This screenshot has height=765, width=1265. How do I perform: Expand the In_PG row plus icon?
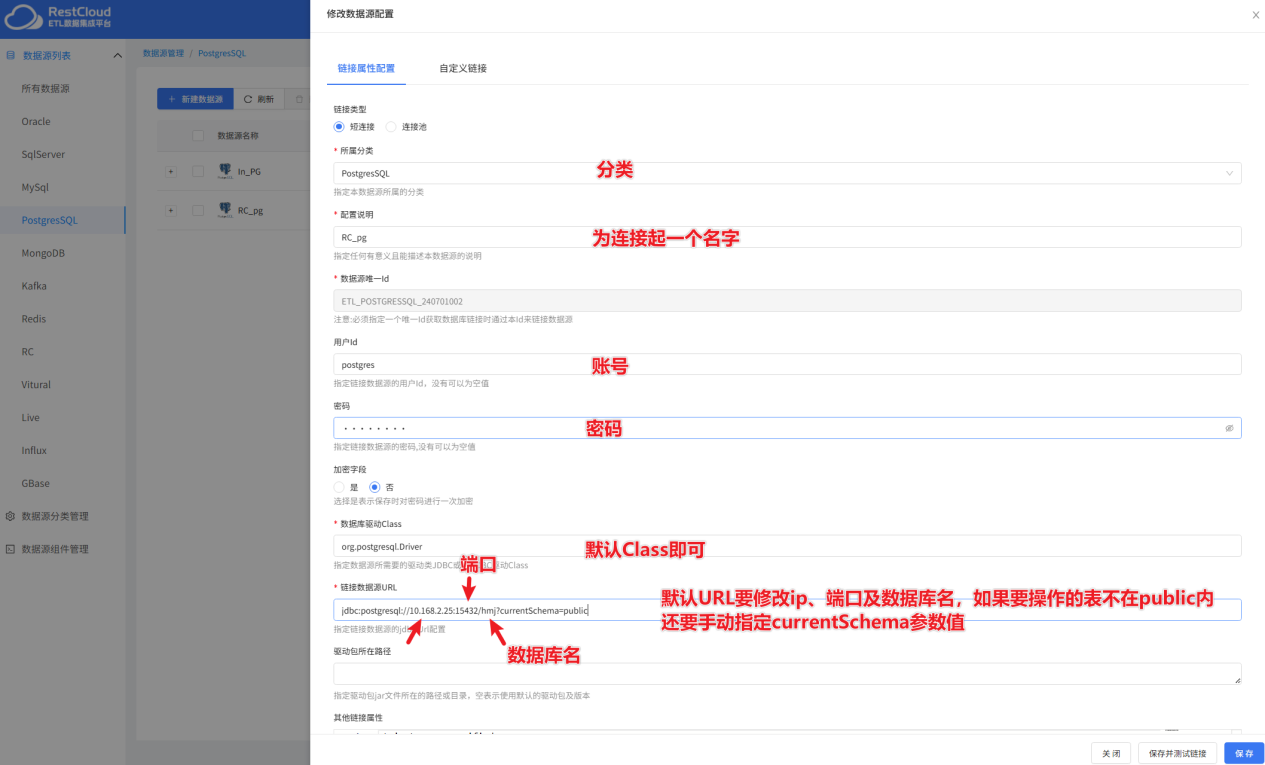coord(170,171)
